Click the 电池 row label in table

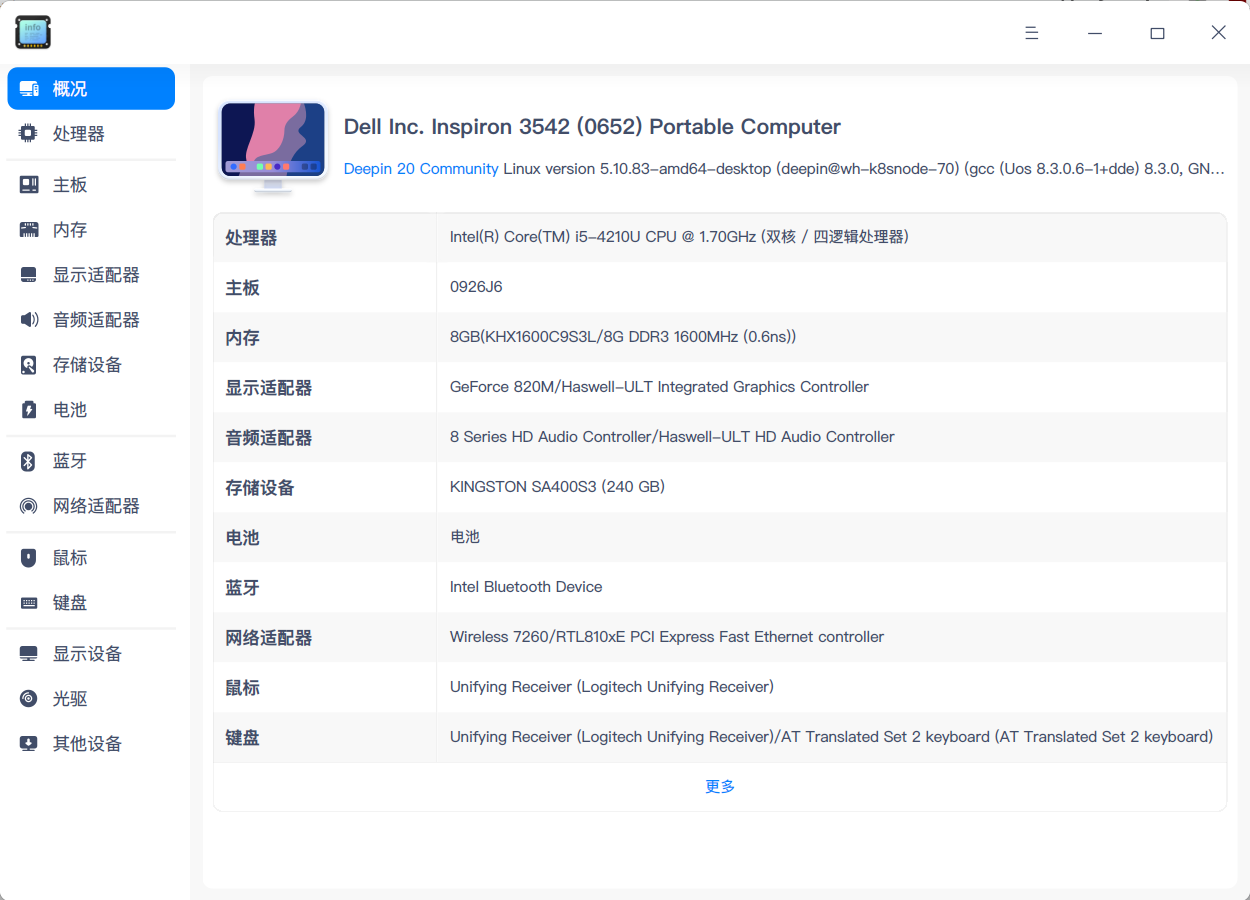coord(242,538)
